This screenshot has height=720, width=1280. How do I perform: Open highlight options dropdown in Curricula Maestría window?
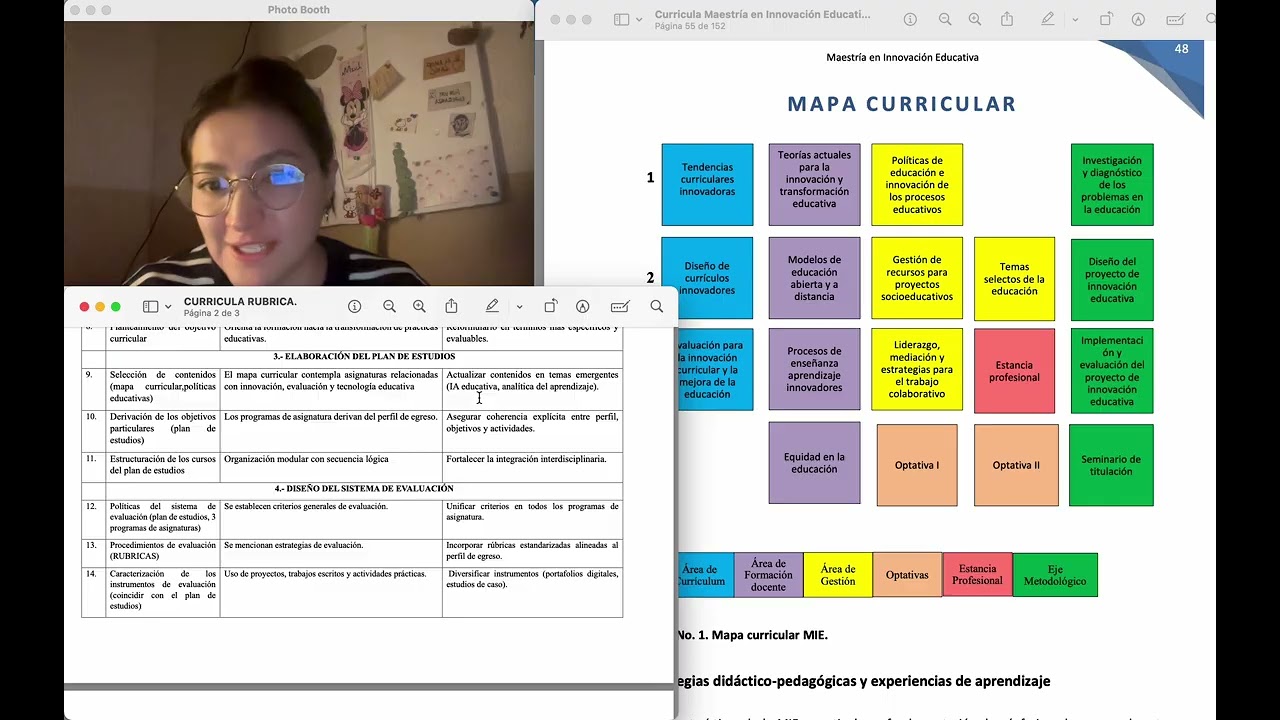[x=1075, y=20]
